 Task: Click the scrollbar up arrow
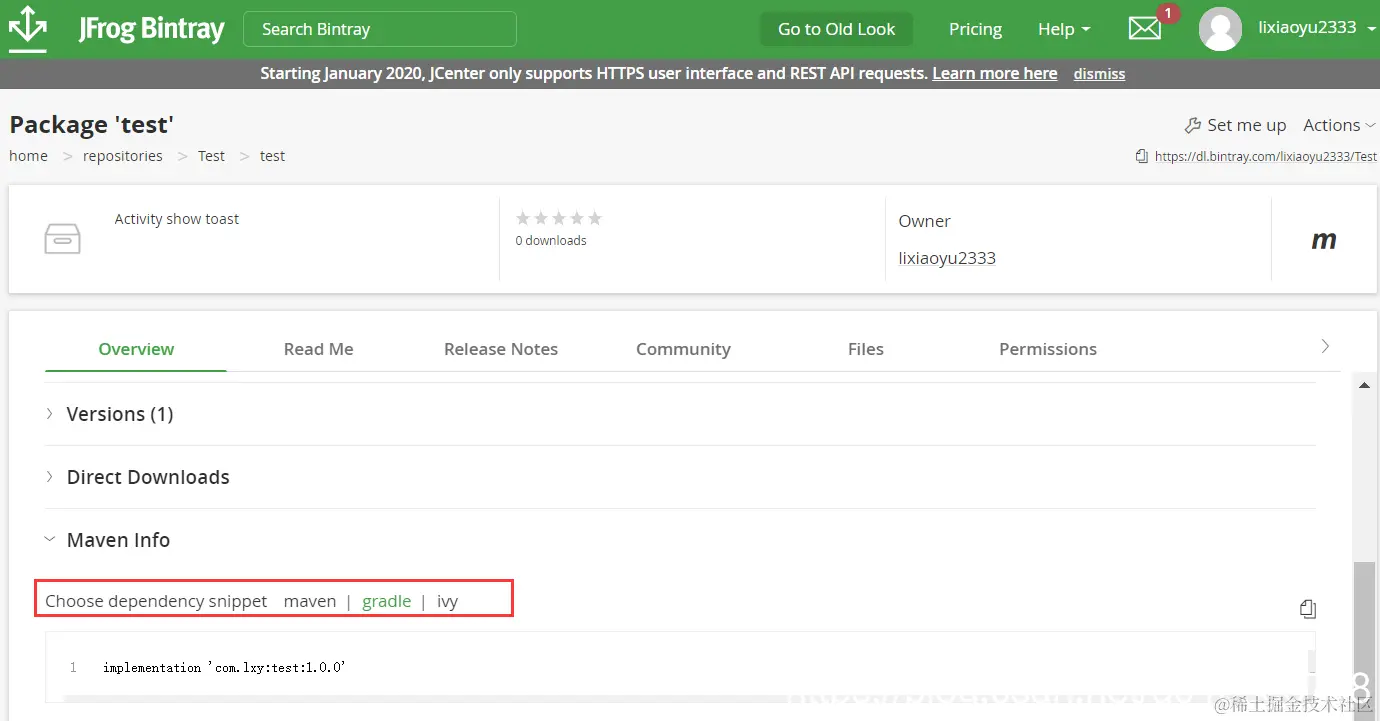(x=1365, y=383)
